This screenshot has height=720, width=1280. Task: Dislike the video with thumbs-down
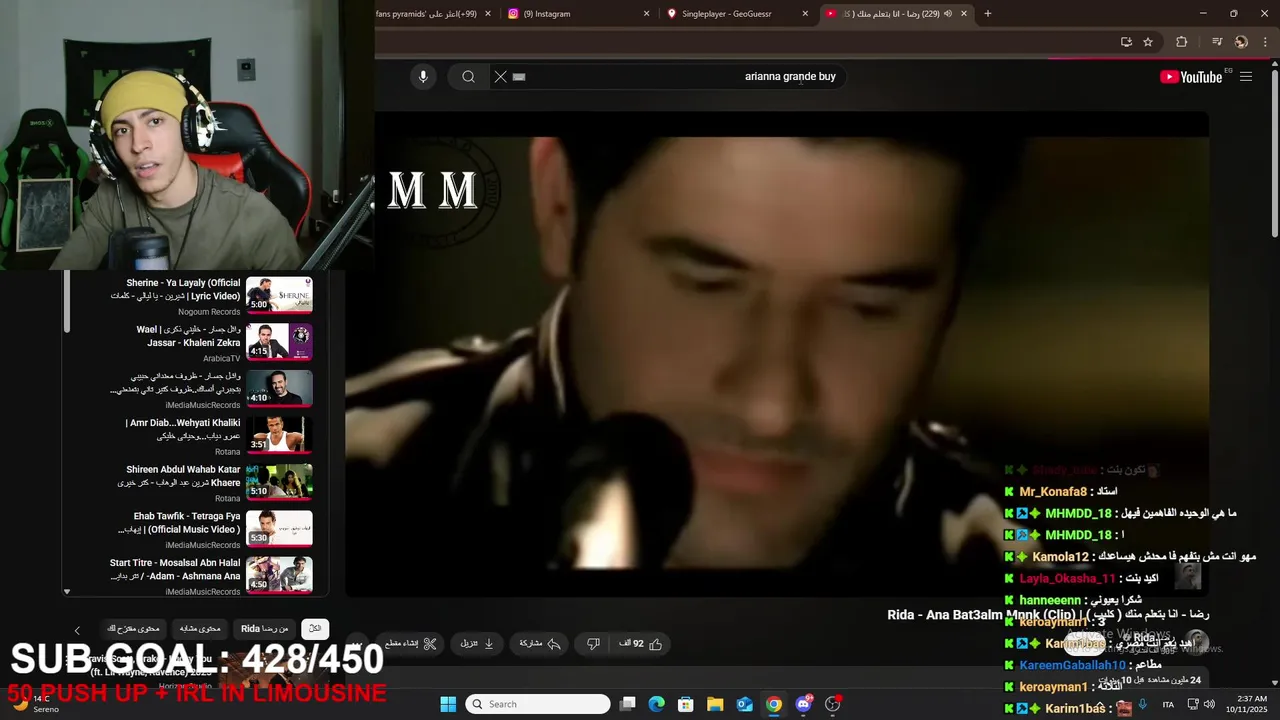pyautogui.click(x=593, y=644)
